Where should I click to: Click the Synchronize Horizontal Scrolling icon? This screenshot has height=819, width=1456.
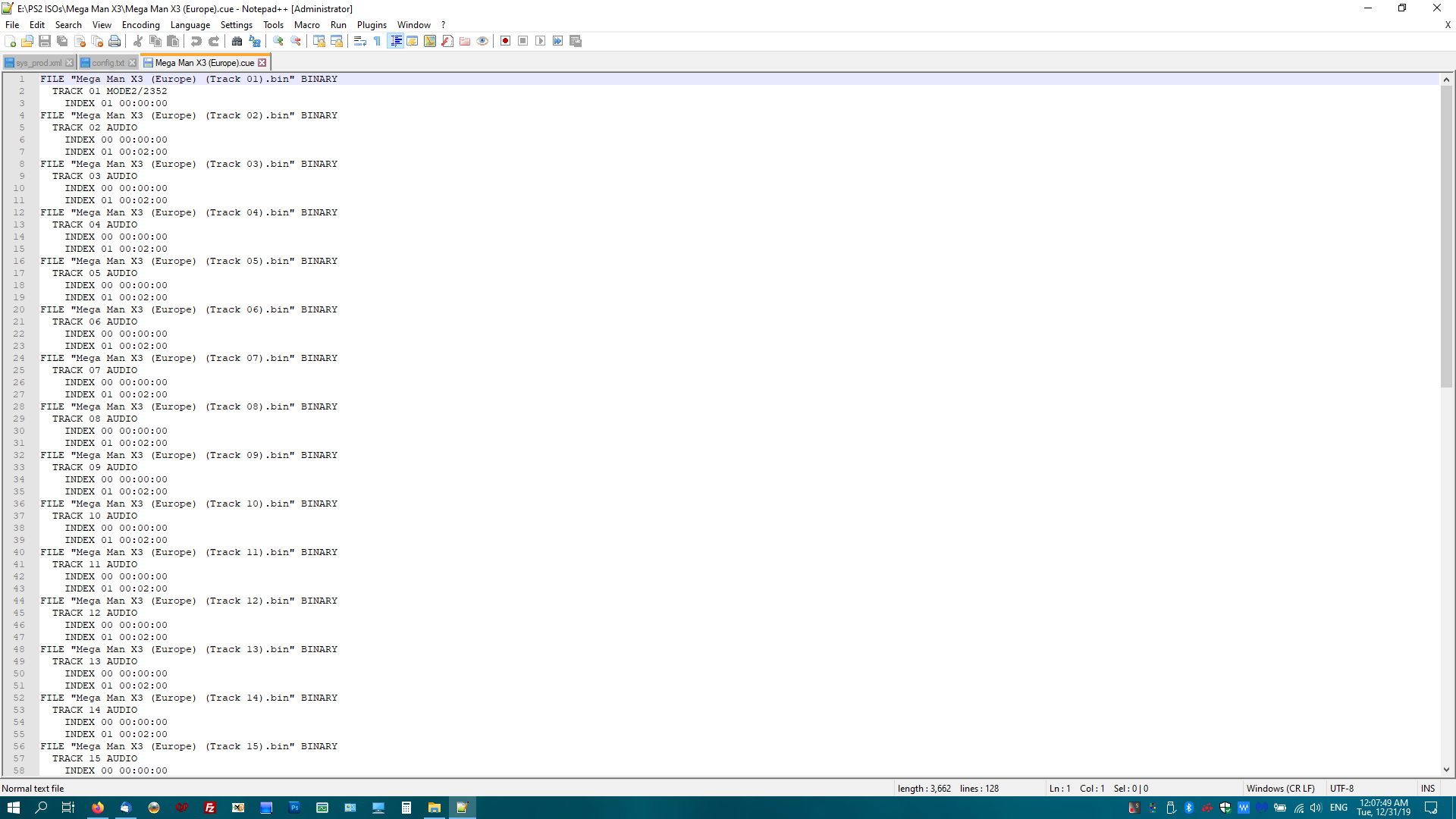[337, 41]
